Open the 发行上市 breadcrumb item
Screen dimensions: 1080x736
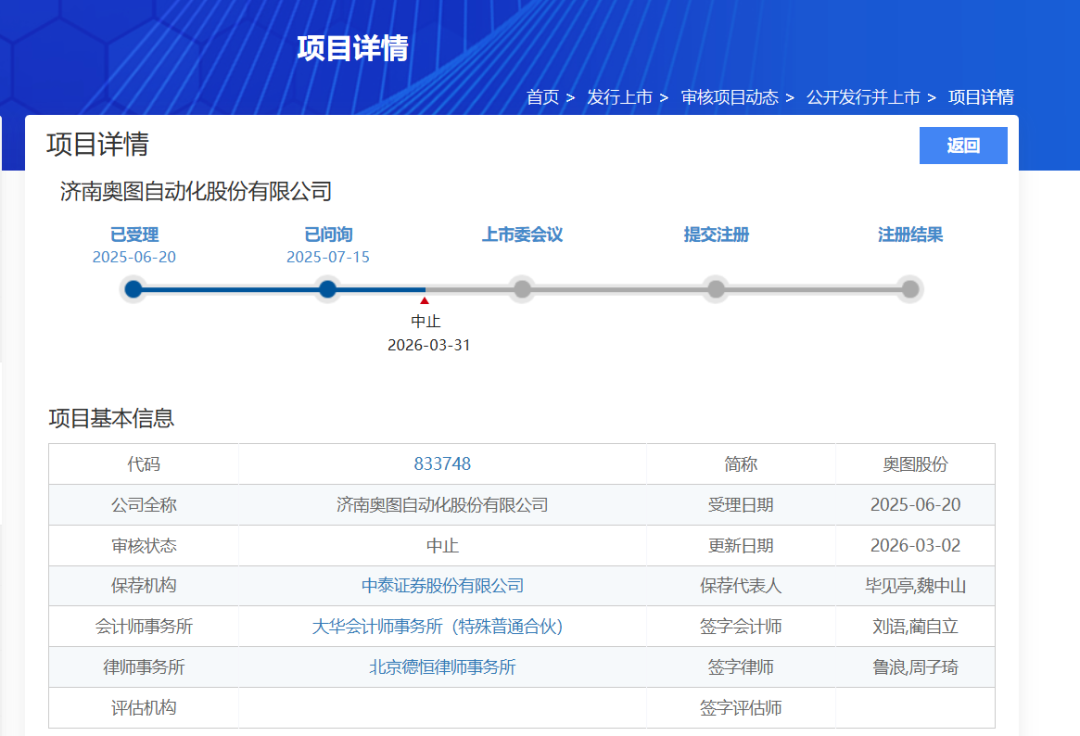coord(621,98)
